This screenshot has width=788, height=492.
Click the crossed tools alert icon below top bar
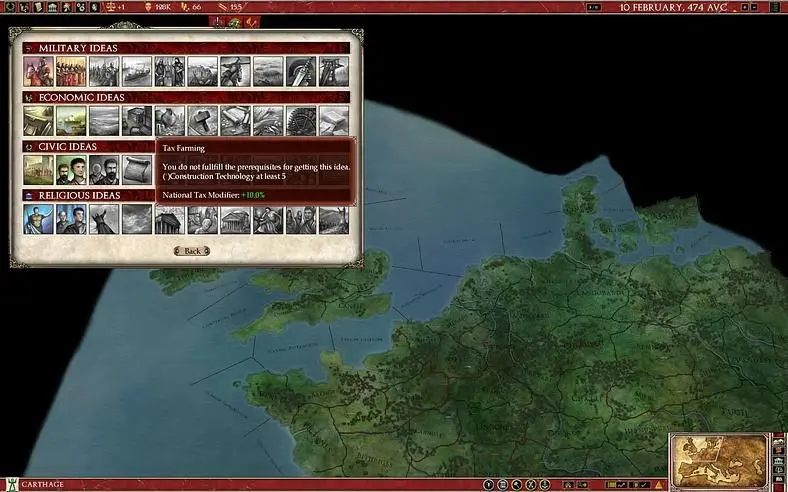point(252,22)
